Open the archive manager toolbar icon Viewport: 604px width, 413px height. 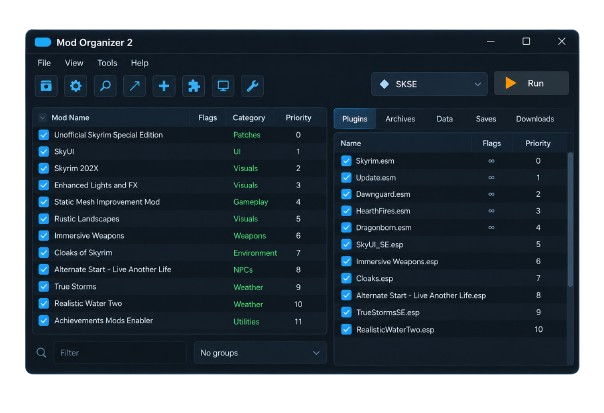point(46,86)
